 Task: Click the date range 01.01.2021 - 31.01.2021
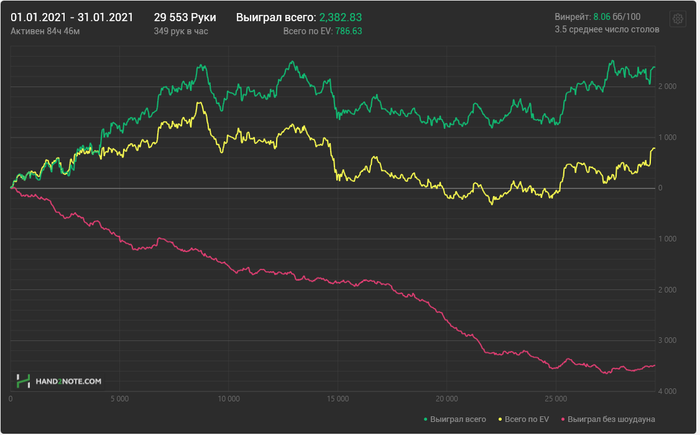point(72,17)
